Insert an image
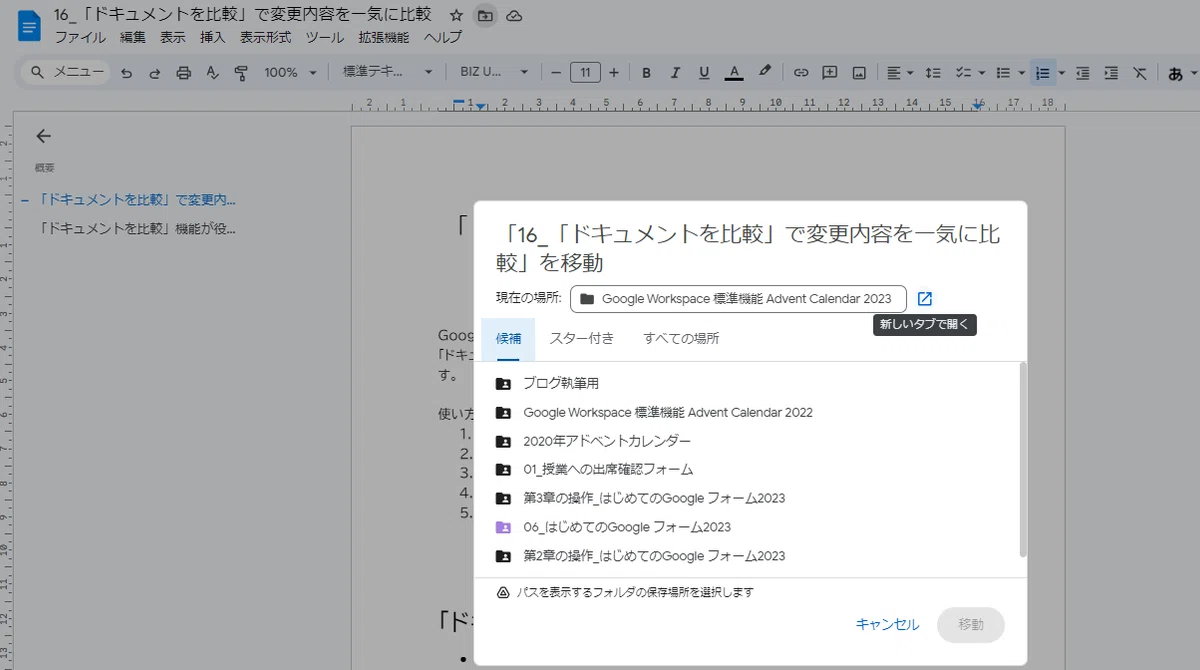The width and height of the screenshot is (1200, 670). [859, 72]
